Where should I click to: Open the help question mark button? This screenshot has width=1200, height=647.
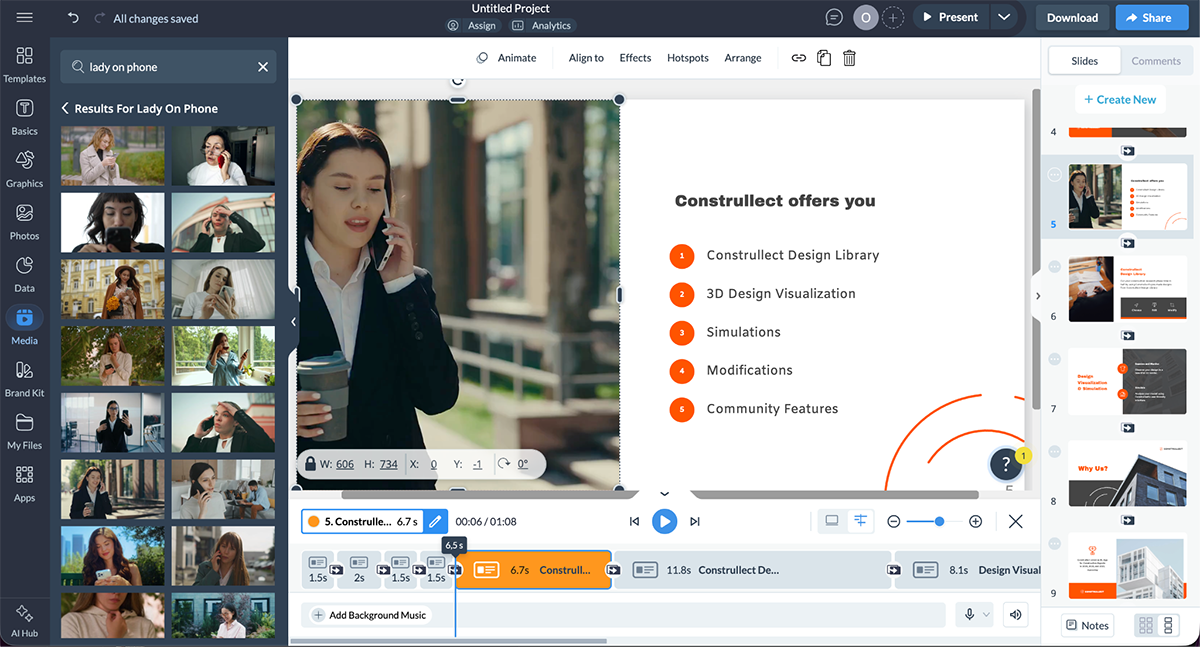point(1005,464)
